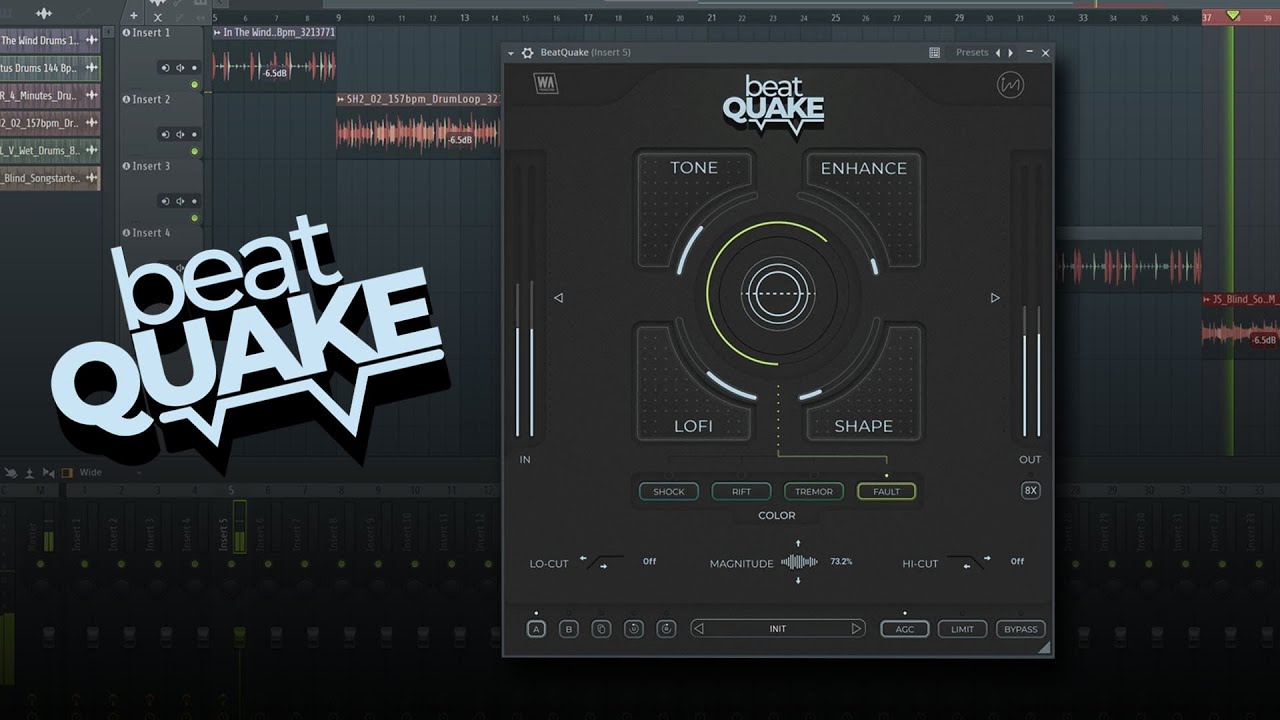Click the speaker icon on Insert 2 track
This screenshot has width=1280, height=720.
coord(181,135)
